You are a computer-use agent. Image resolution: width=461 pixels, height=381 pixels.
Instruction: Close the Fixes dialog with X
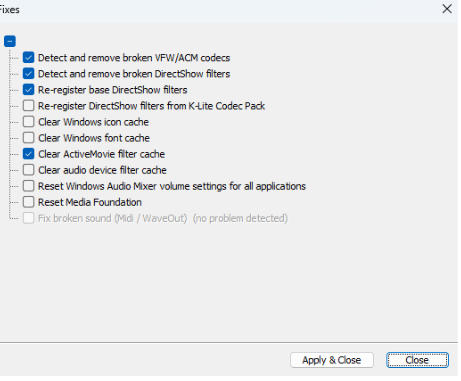pyautogui.click(x=447, y=9)
